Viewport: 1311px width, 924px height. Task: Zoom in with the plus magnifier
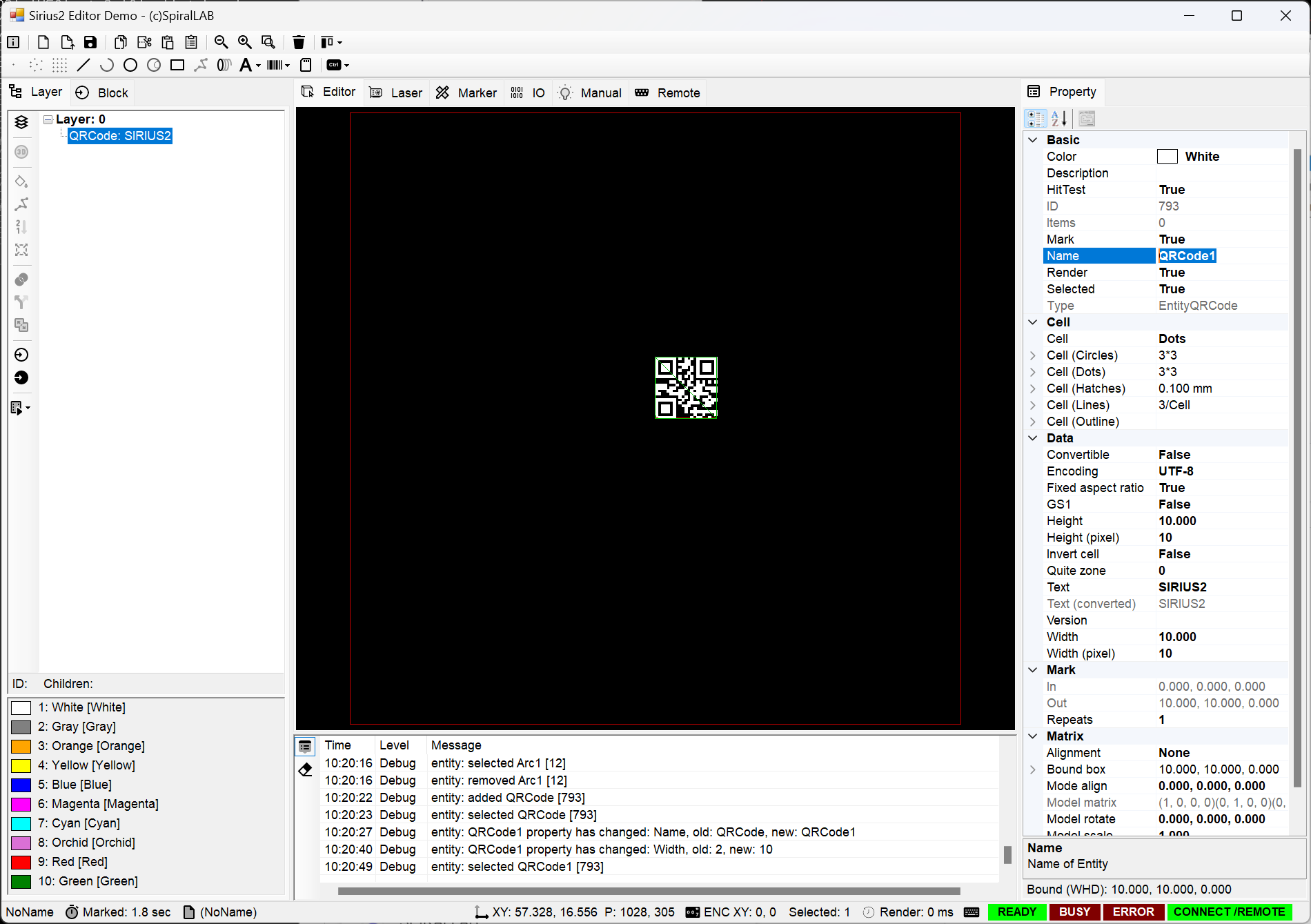[245, 42]
